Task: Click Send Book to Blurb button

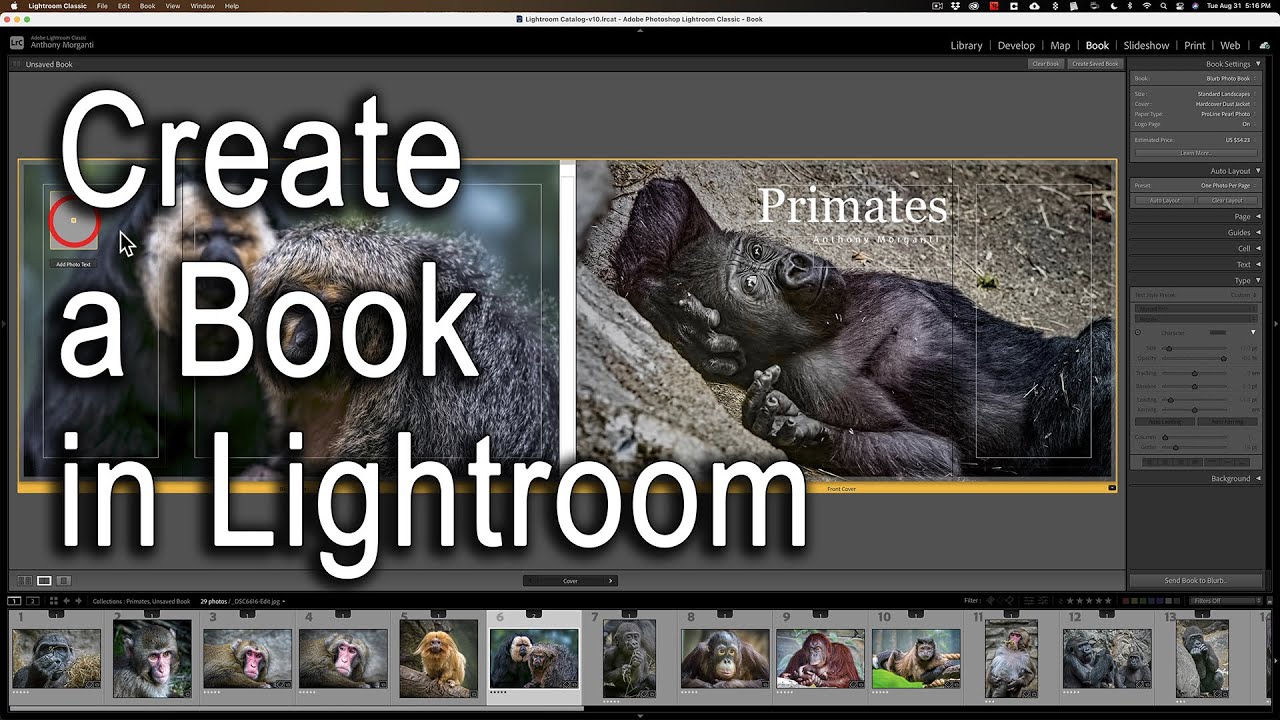Action: [1195, 580]
